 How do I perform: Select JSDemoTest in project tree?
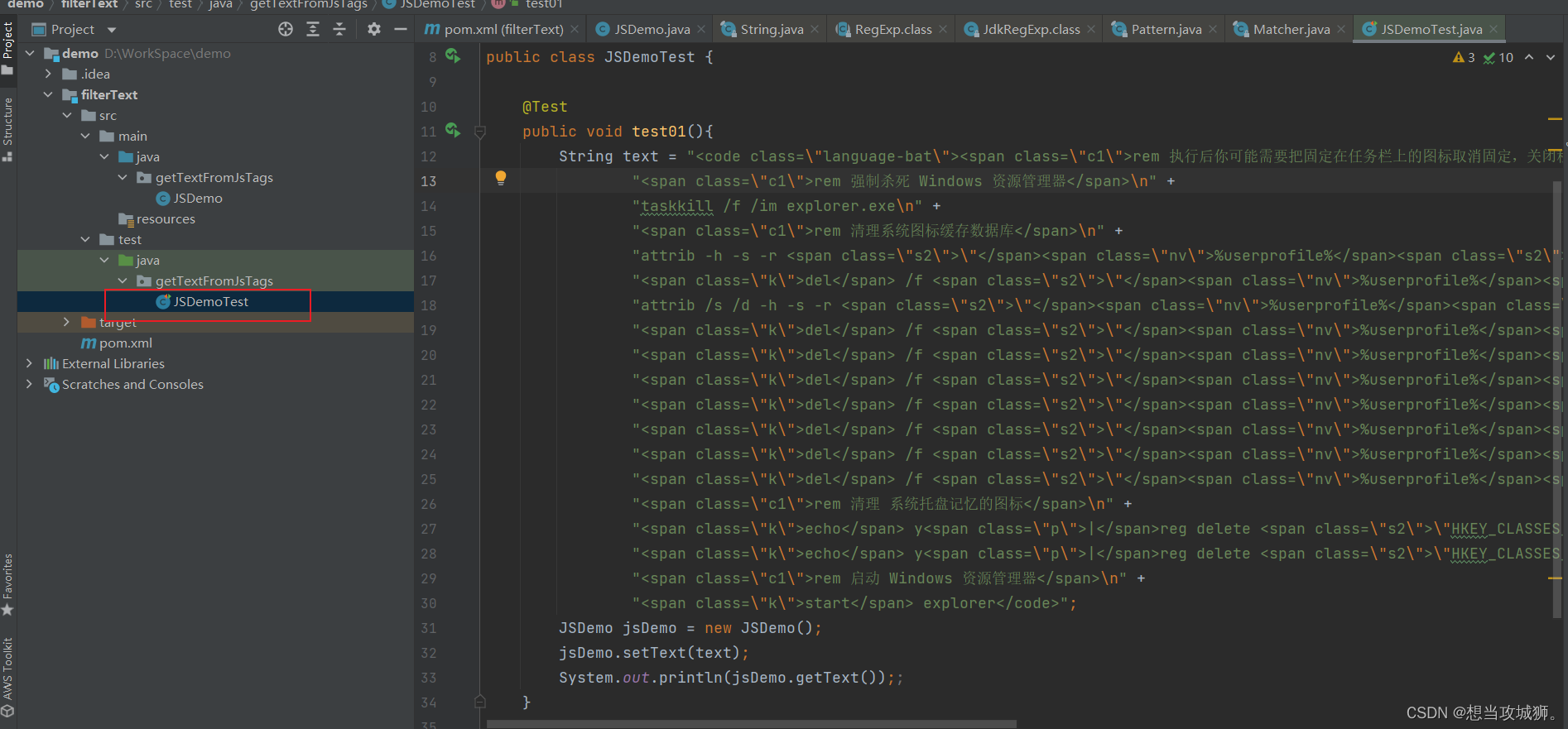pos(211,301)
